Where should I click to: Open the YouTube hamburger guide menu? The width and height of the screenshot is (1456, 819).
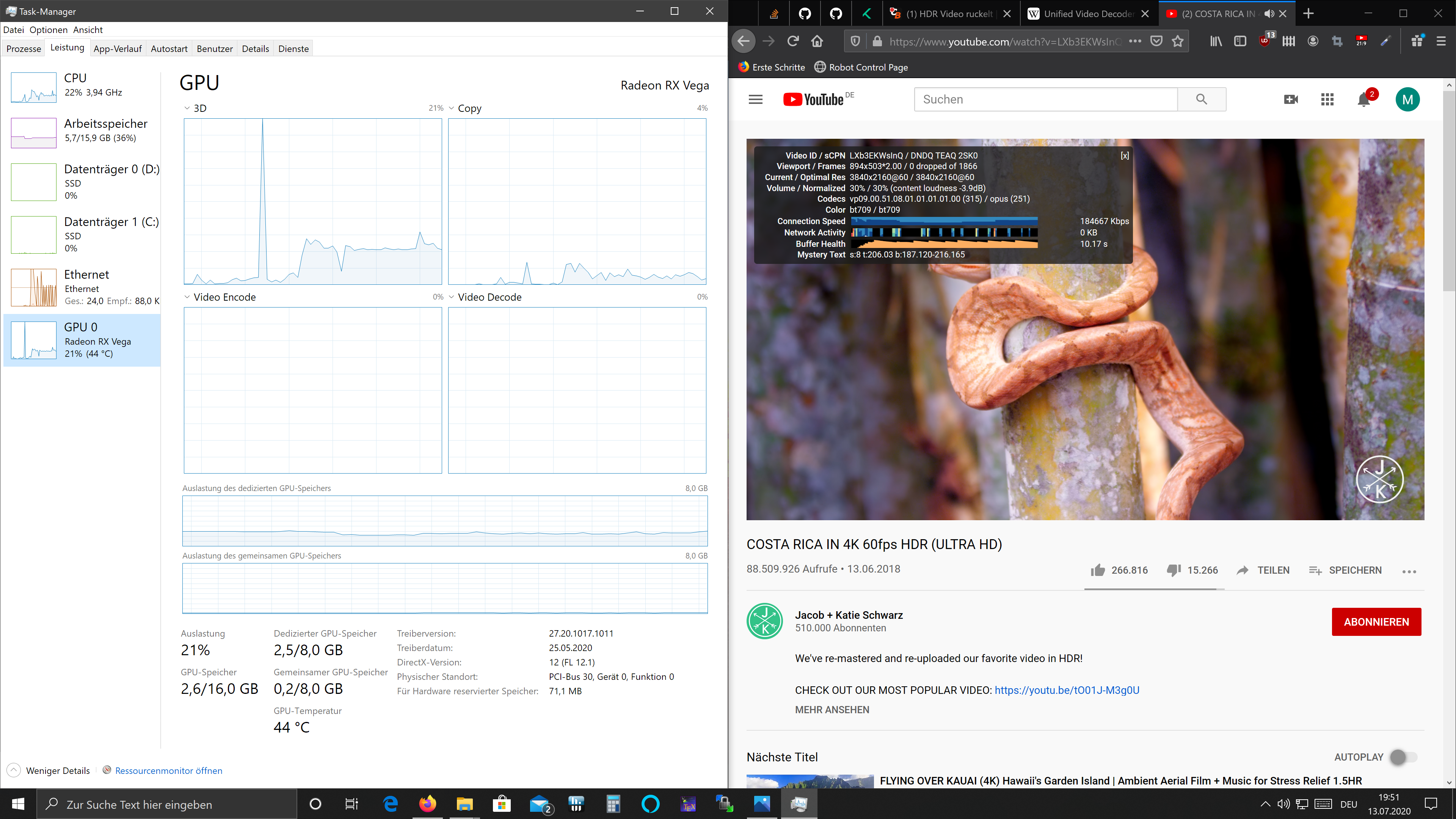pos(756,99)
